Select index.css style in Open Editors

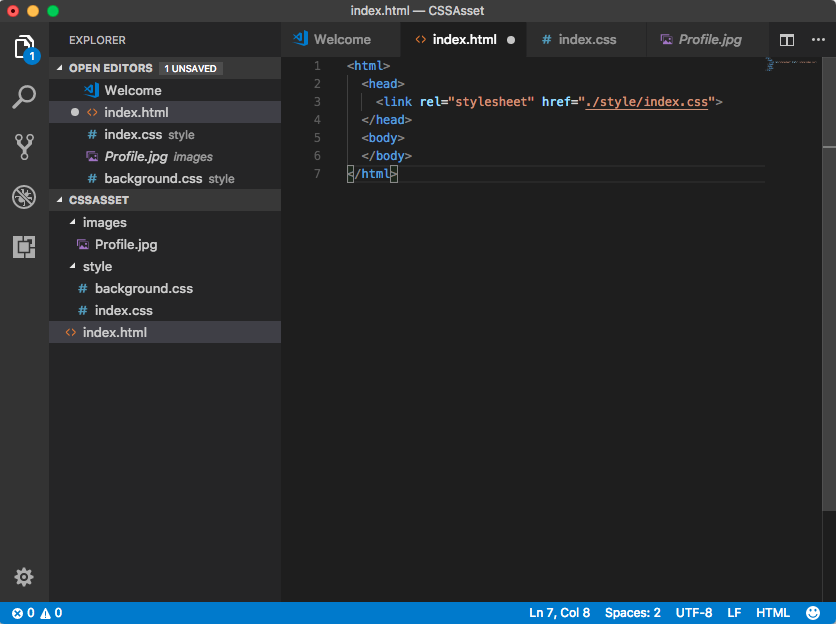[165, 134]
